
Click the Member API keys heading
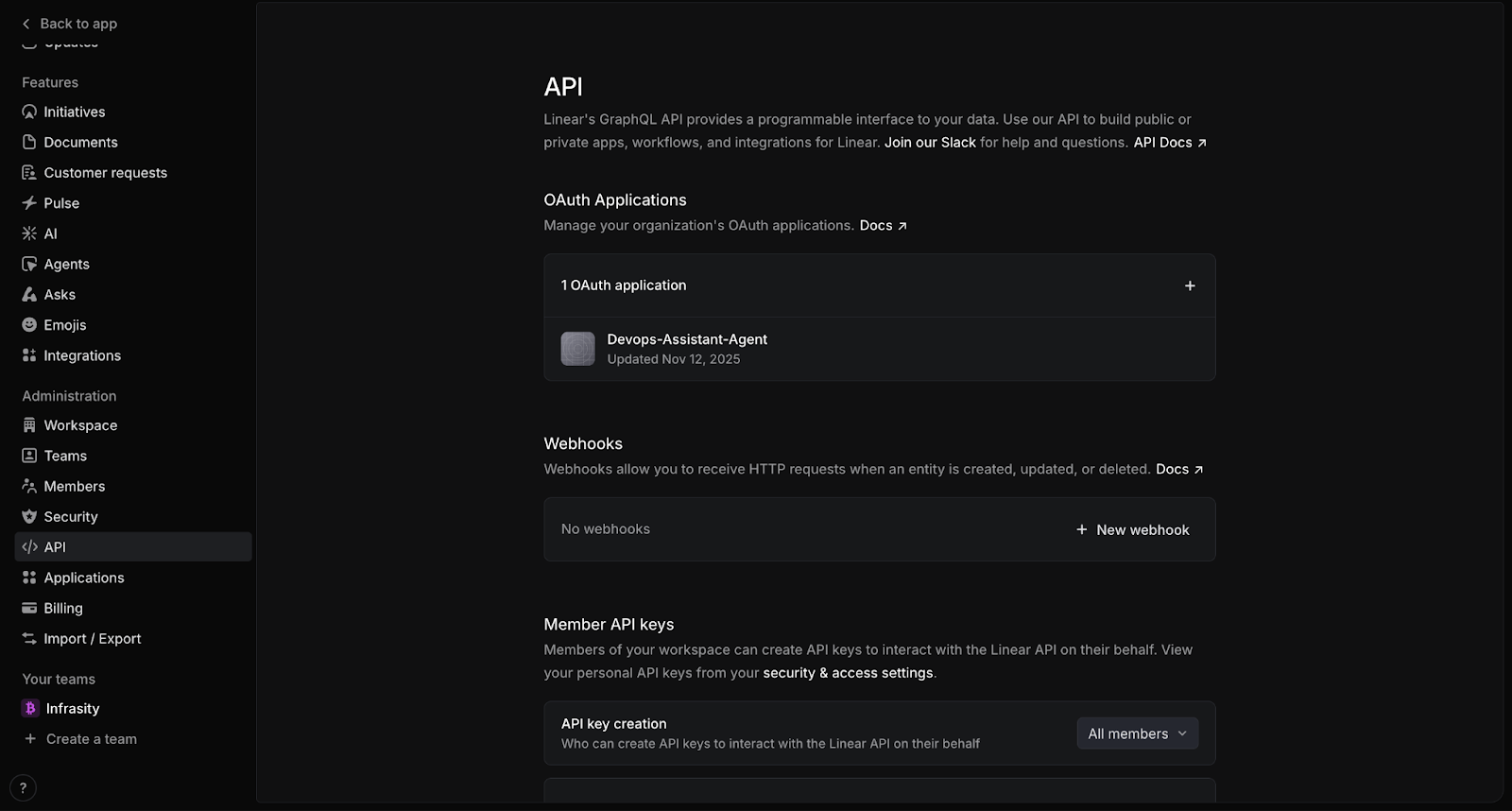tap(609, 624)
